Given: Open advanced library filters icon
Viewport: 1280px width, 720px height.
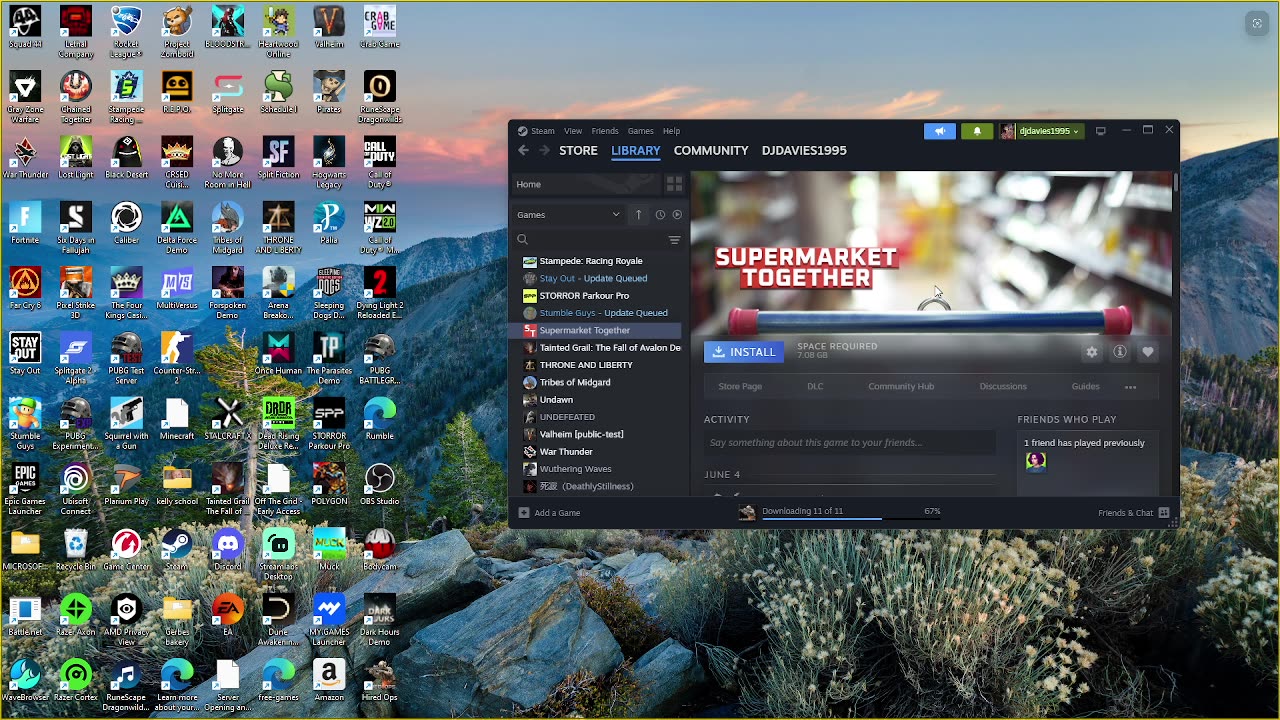Looking at the screenshot, I should (674, 240).
